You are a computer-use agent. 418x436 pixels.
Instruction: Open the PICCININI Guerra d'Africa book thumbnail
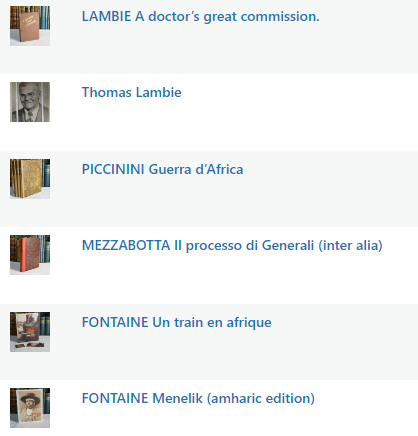(x=30, y=179)
